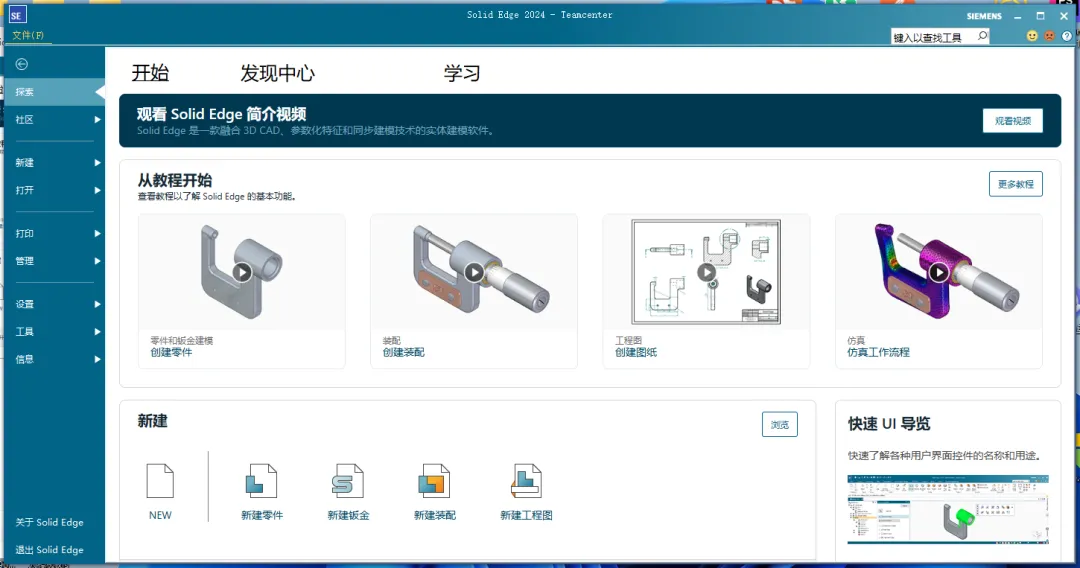Click the 新建零件 text label
1080x568 pixels.
click(262, 515)
